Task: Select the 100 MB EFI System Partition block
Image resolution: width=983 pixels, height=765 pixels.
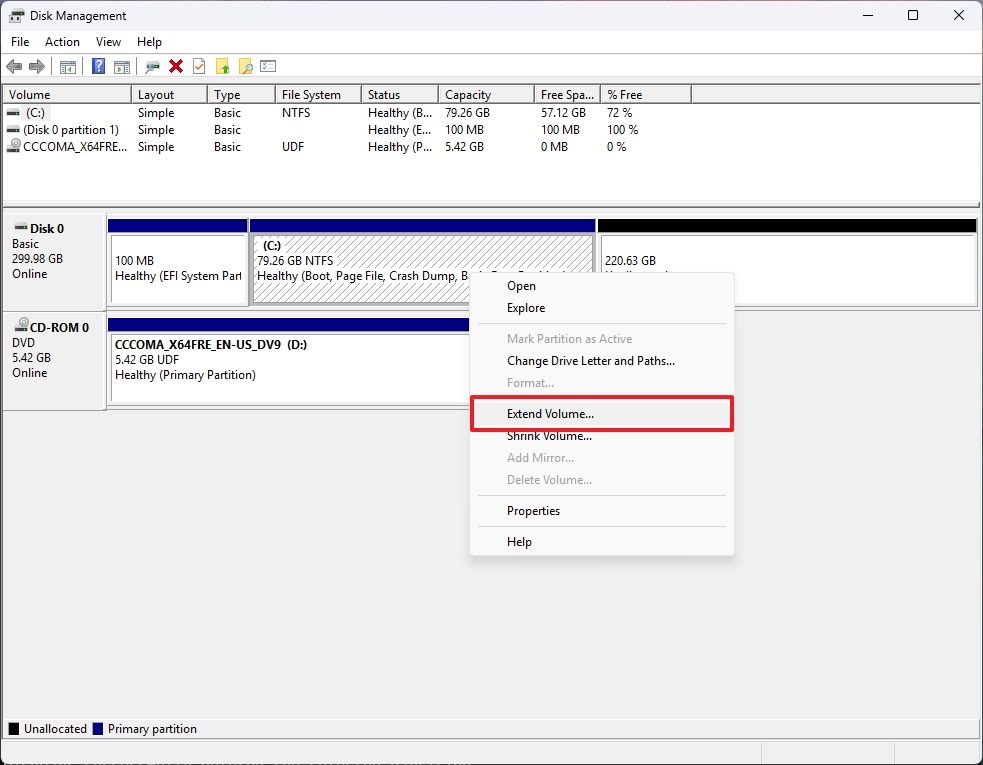Action: (x=178, y=268)
